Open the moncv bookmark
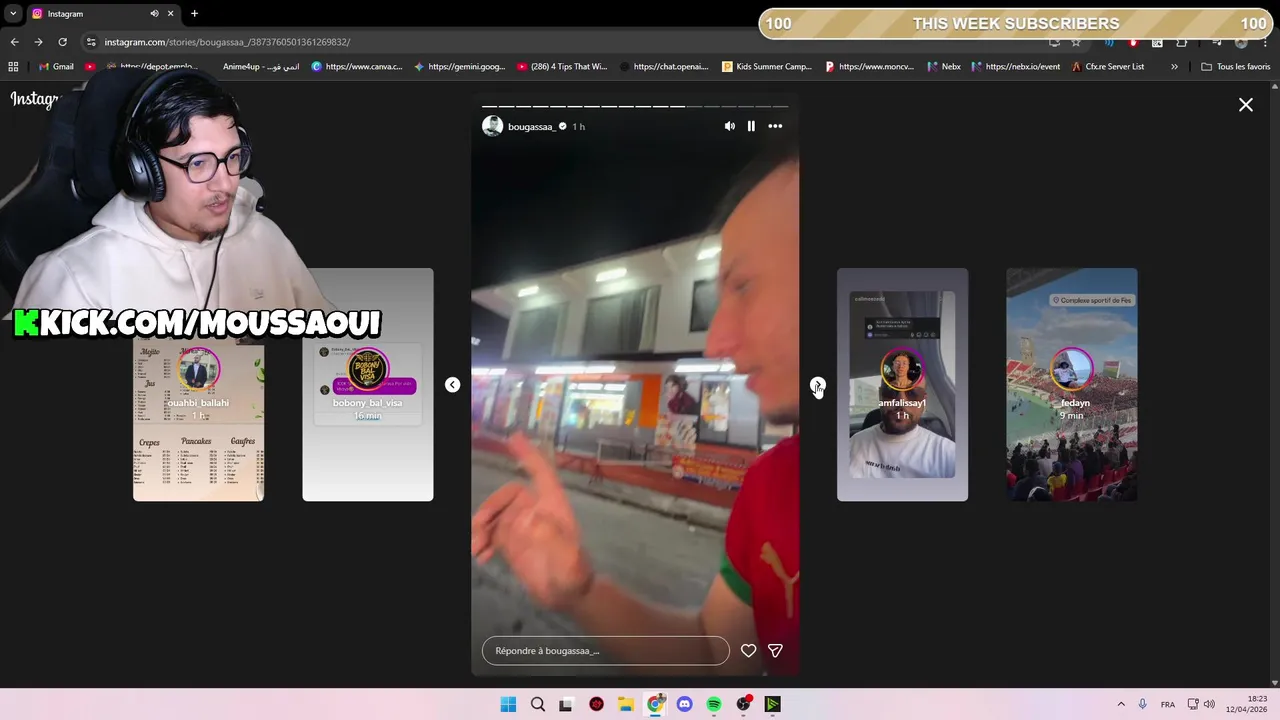The image size is (1280, 720). click(870, 67)
